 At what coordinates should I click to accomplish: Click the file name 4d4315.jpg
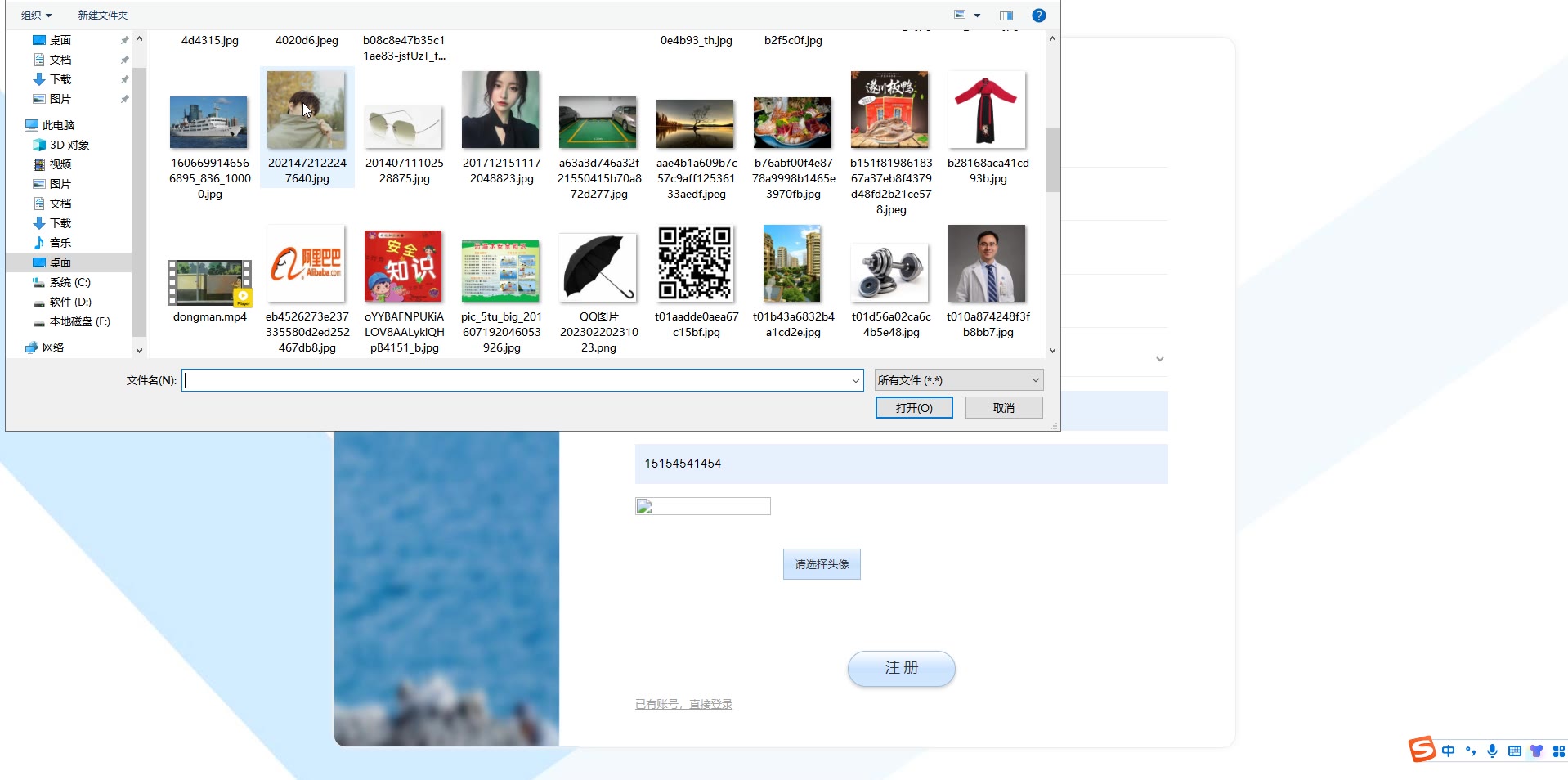(x=209, y=40)
